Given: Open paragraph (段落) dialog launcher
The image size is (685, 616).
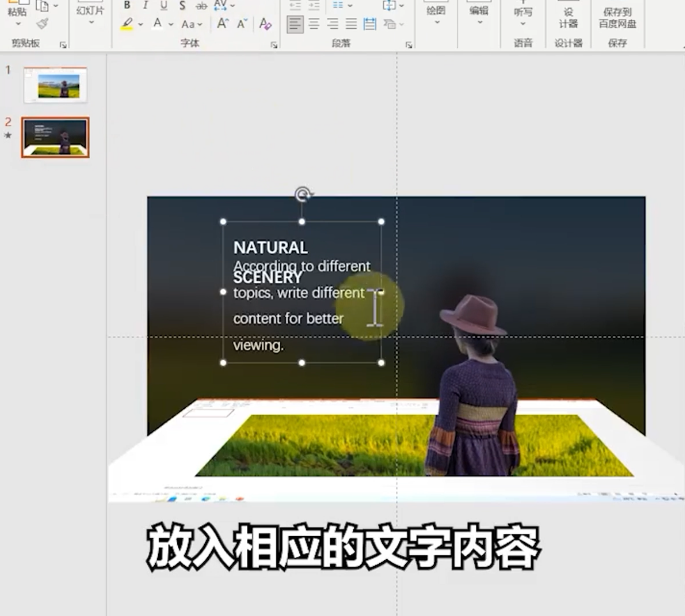Looking at the screenshot, I should click(409, 45).
